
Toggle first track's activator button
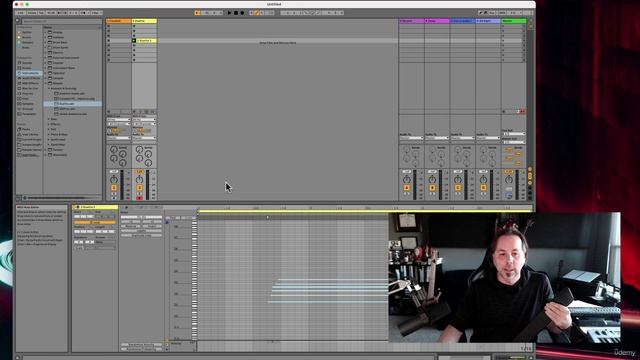coord(114,188)
